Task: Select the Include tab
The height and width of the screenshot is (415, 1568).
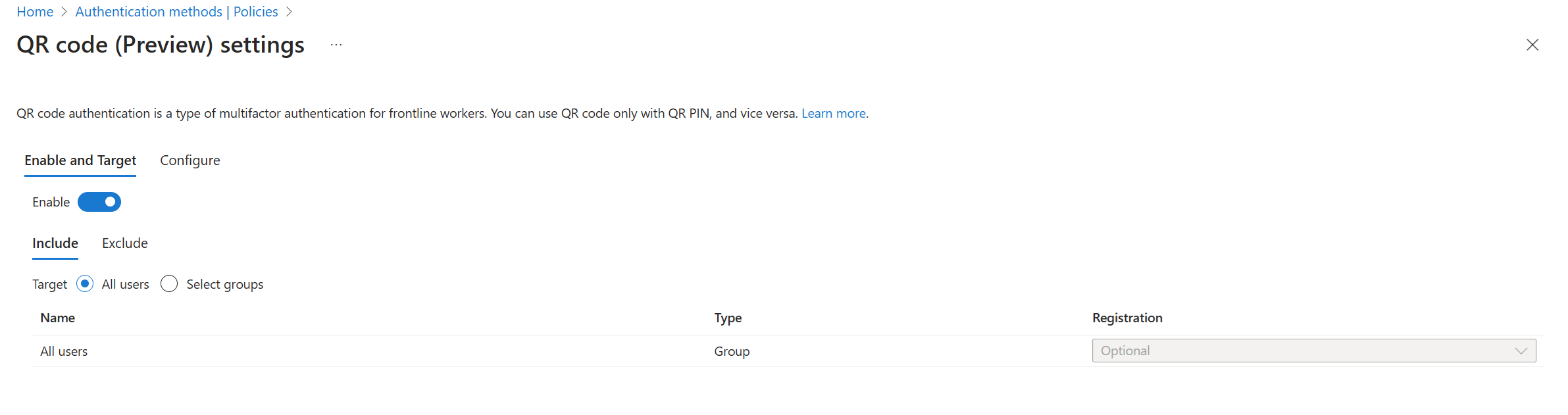Action: tap(55, 243)
